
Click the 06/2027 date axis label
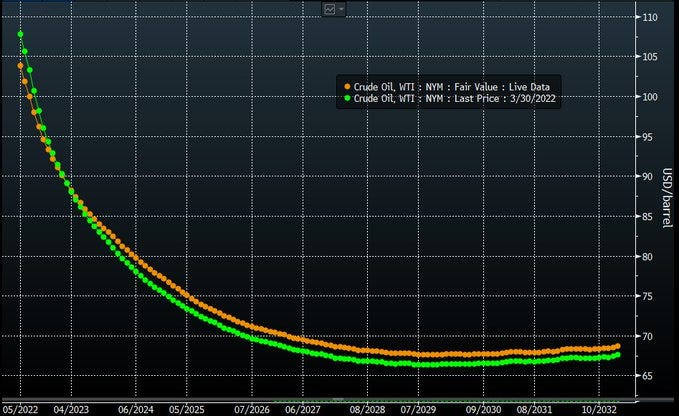pos(303,410)
